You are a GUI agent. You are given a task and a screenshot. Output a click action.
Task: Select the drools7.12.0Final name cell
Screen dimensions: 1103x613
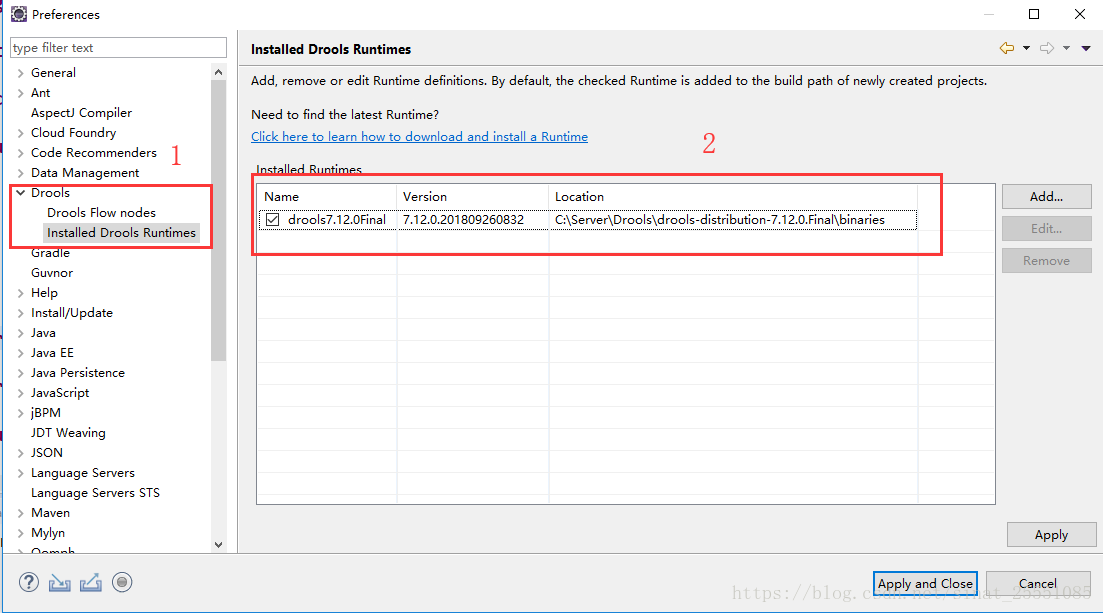337,220
